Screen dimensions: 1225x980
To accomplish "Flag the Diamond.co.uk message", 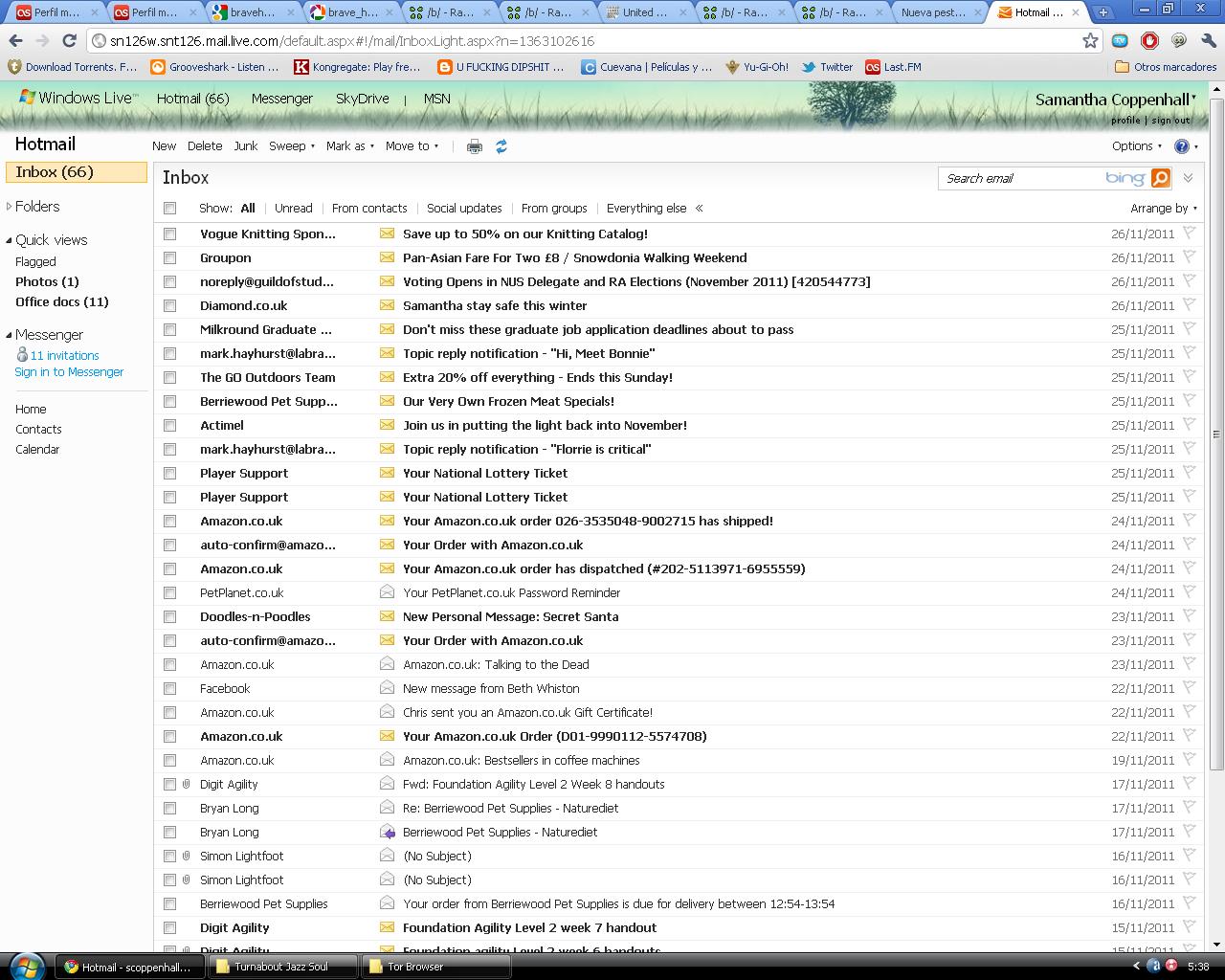I will click(1189, 304).
